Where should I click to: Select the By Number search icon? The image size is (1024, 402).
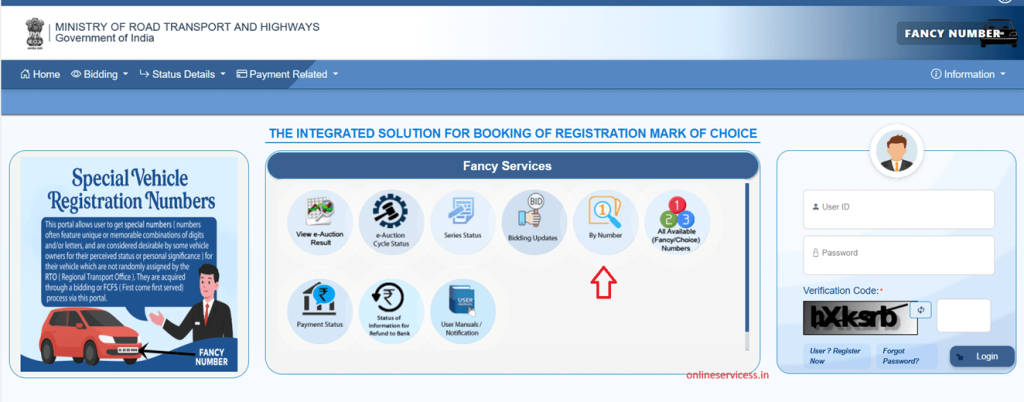(x=605, y=222)
